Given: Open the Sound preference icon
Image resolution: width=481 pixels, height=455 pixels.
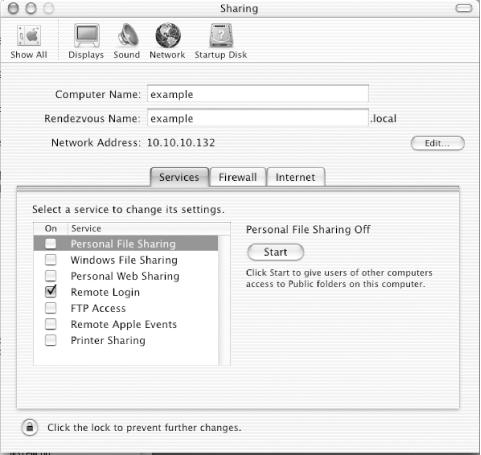Looking at the screenshot, I should tap(127, 42).
